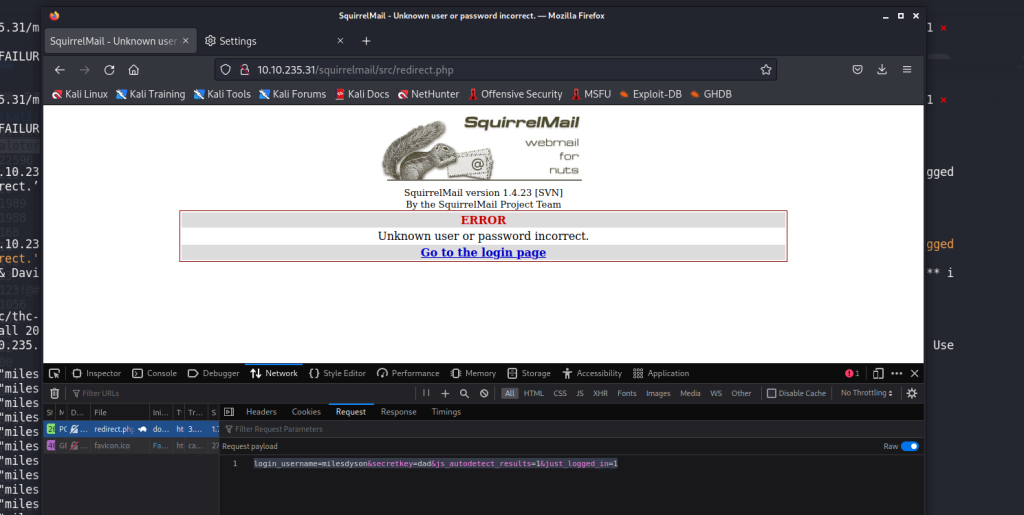
Task: Switch to the Inspector panel
Action: click(96, 373)
